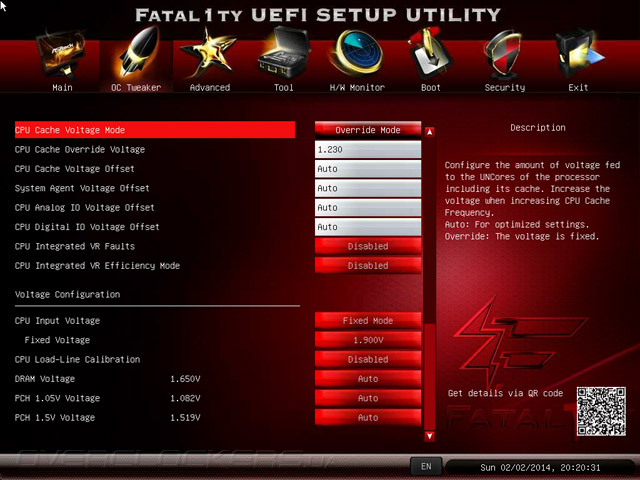Select the CPU Cache Voltage Mode row
Viewport: 640px width, 480px height.
[155, 130]
